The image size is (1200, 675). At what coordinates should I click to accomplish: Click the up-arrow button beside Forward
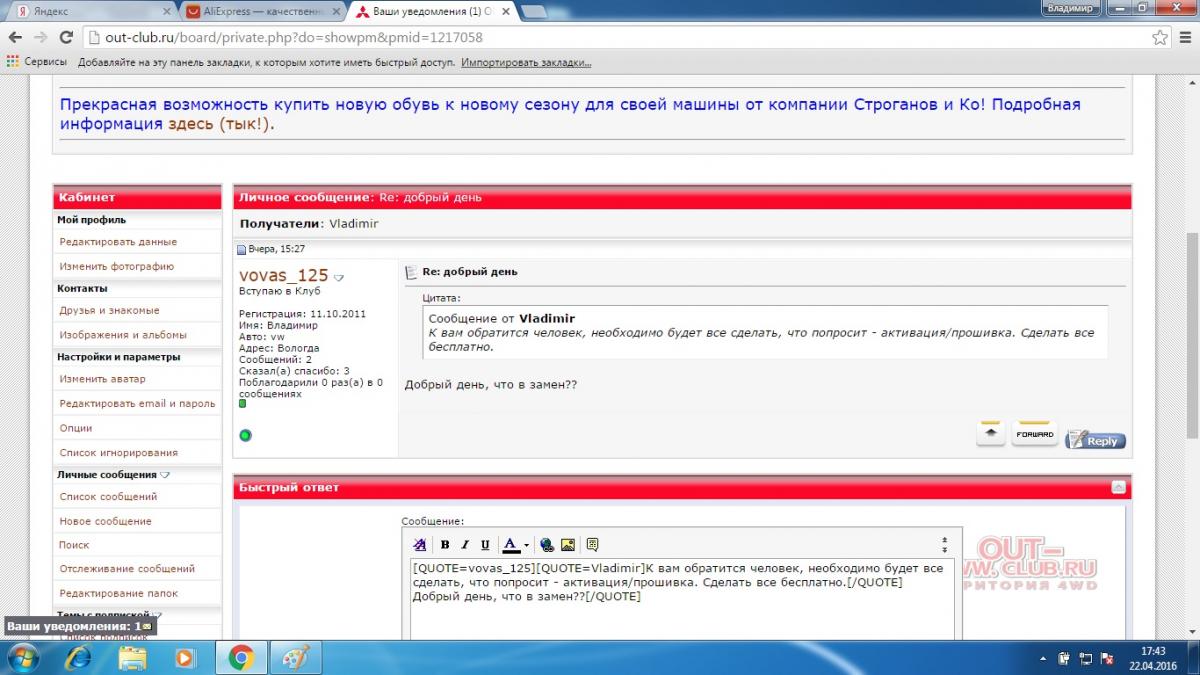(991, 434)
